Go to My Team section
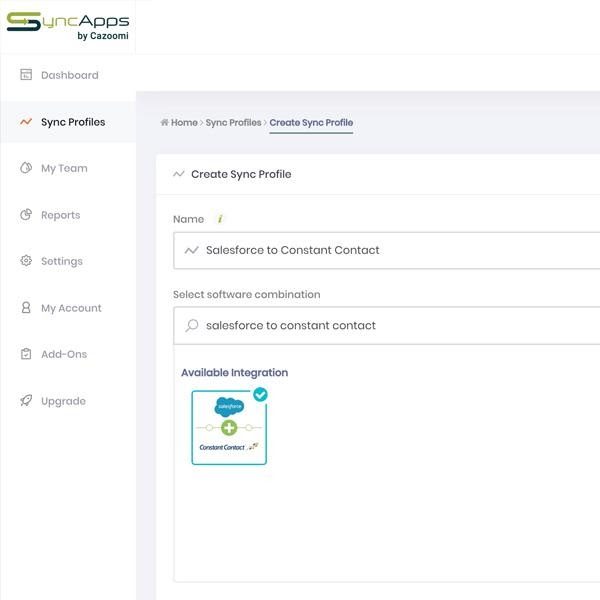Viewport: 600px width, 600px height. [64, 168]
